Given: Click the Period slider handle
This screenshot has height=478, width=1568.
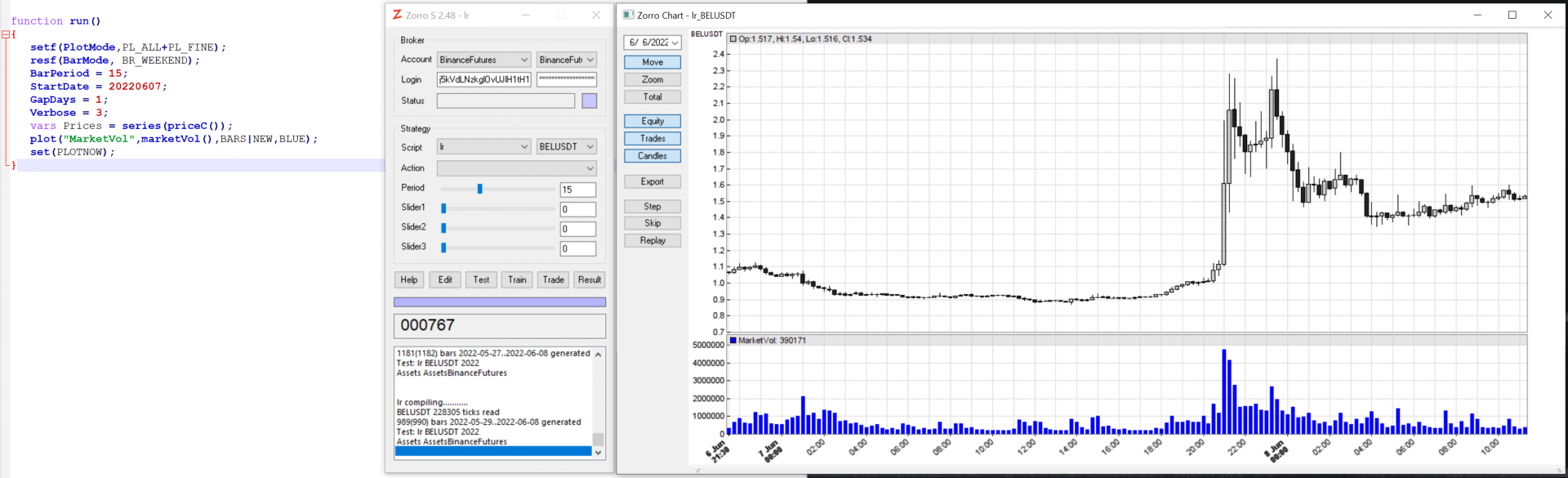Looking at the screenshot, I should point(479,189).
